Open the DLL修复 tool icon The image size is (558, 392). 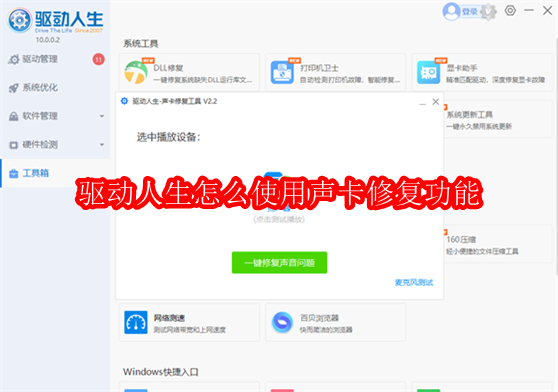[136, 72]
